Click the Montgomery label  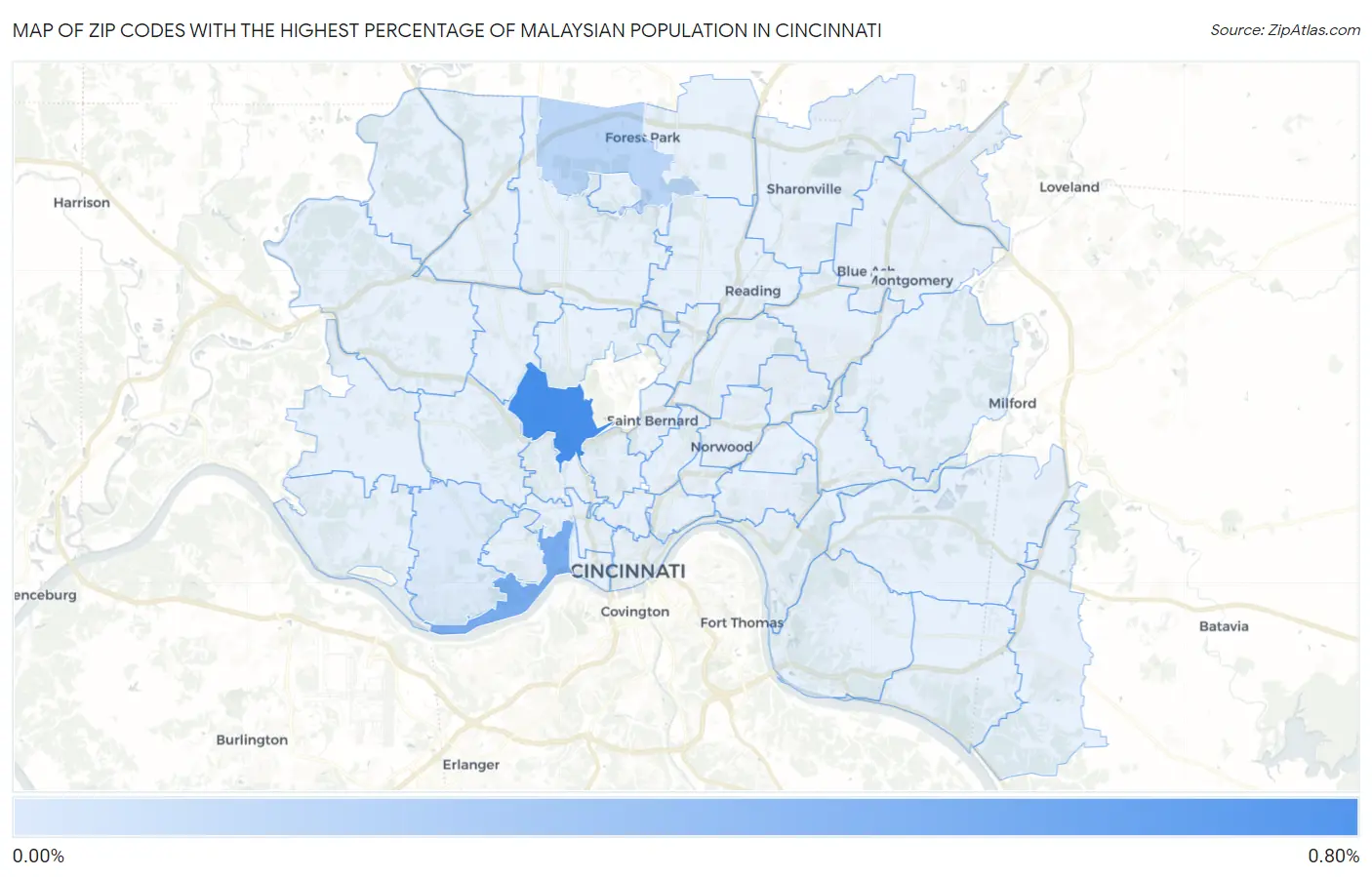click(911, 281)
